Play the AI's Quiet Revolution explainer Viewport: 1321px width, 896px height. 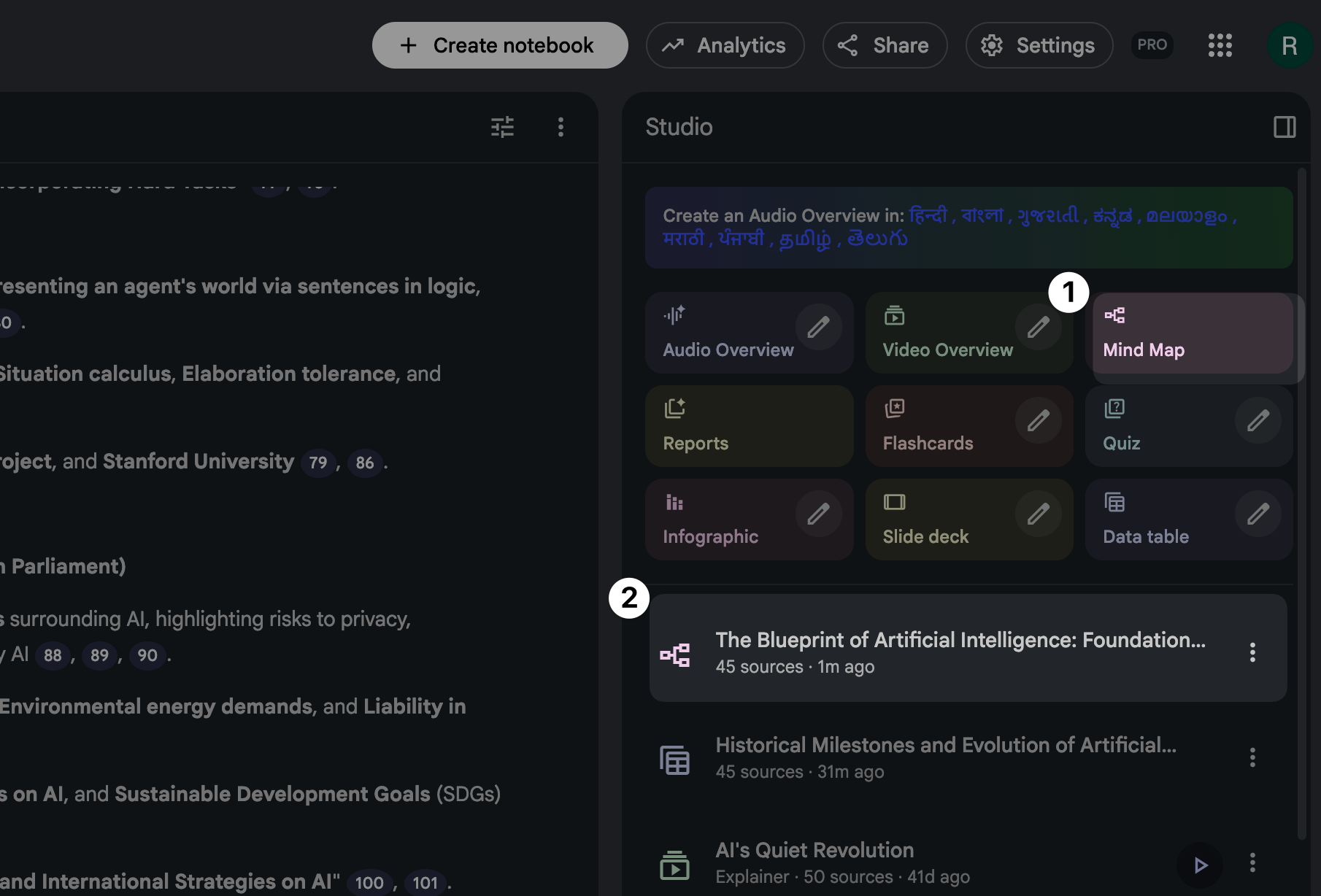click(1201, 865)
